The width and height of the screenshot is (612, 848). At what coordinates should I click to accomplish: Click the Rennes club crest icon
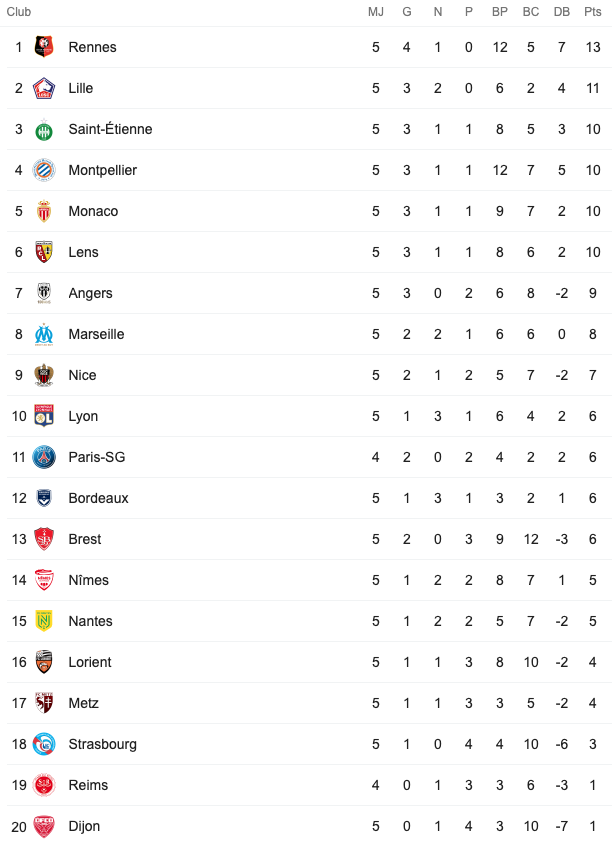(x=44, y=47)
